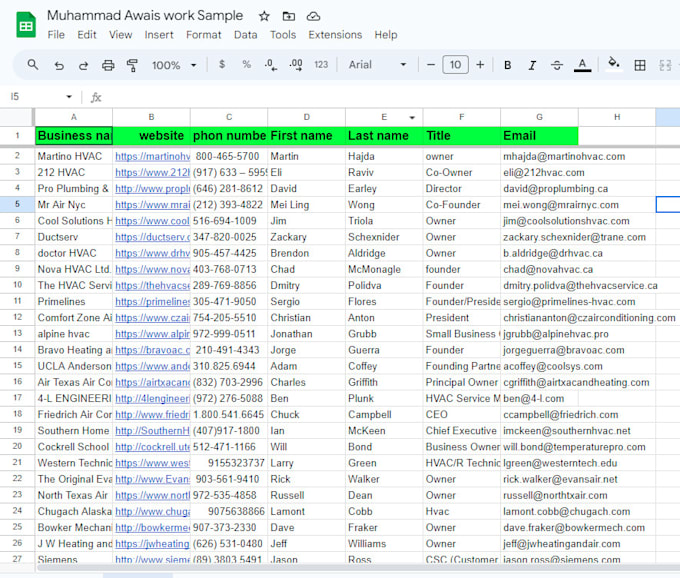Undo the last action
The height and width of the screenshot is (578, 680).
59,65
